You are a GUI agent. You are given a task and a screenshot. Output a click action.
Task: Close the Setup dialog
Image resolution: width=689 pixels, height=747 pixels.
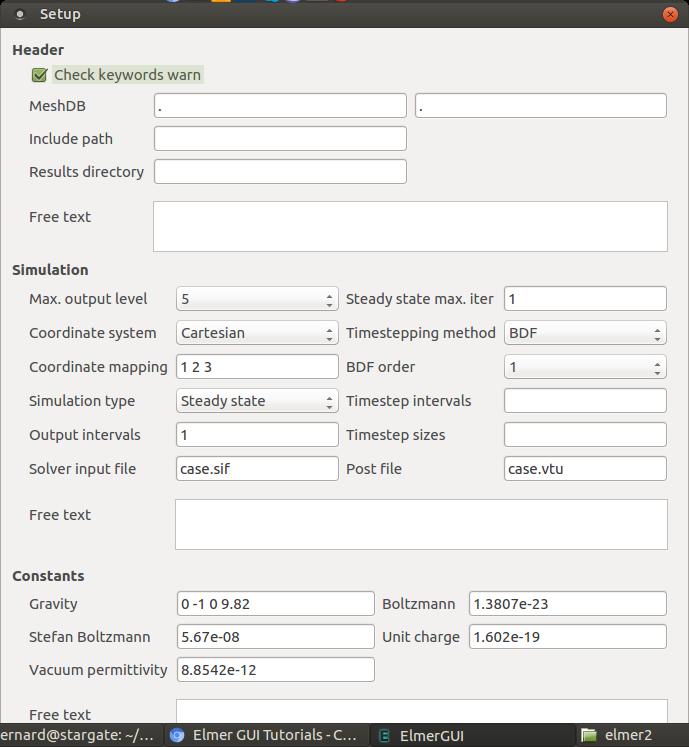click(671, 14)
